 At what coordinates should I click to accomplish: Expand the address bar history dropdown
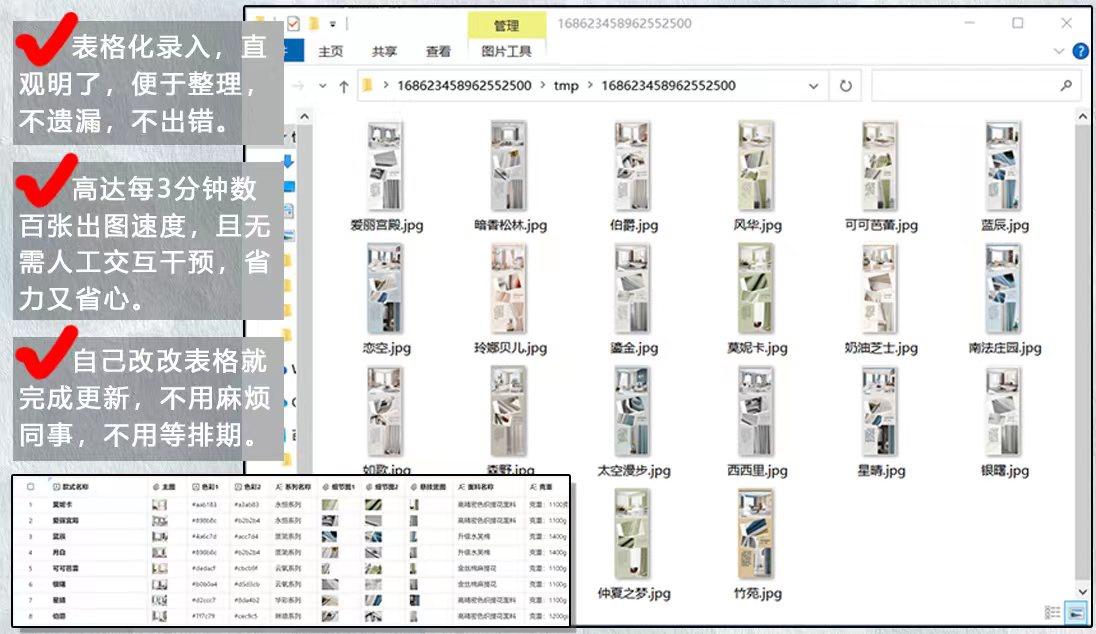[815, 86]
